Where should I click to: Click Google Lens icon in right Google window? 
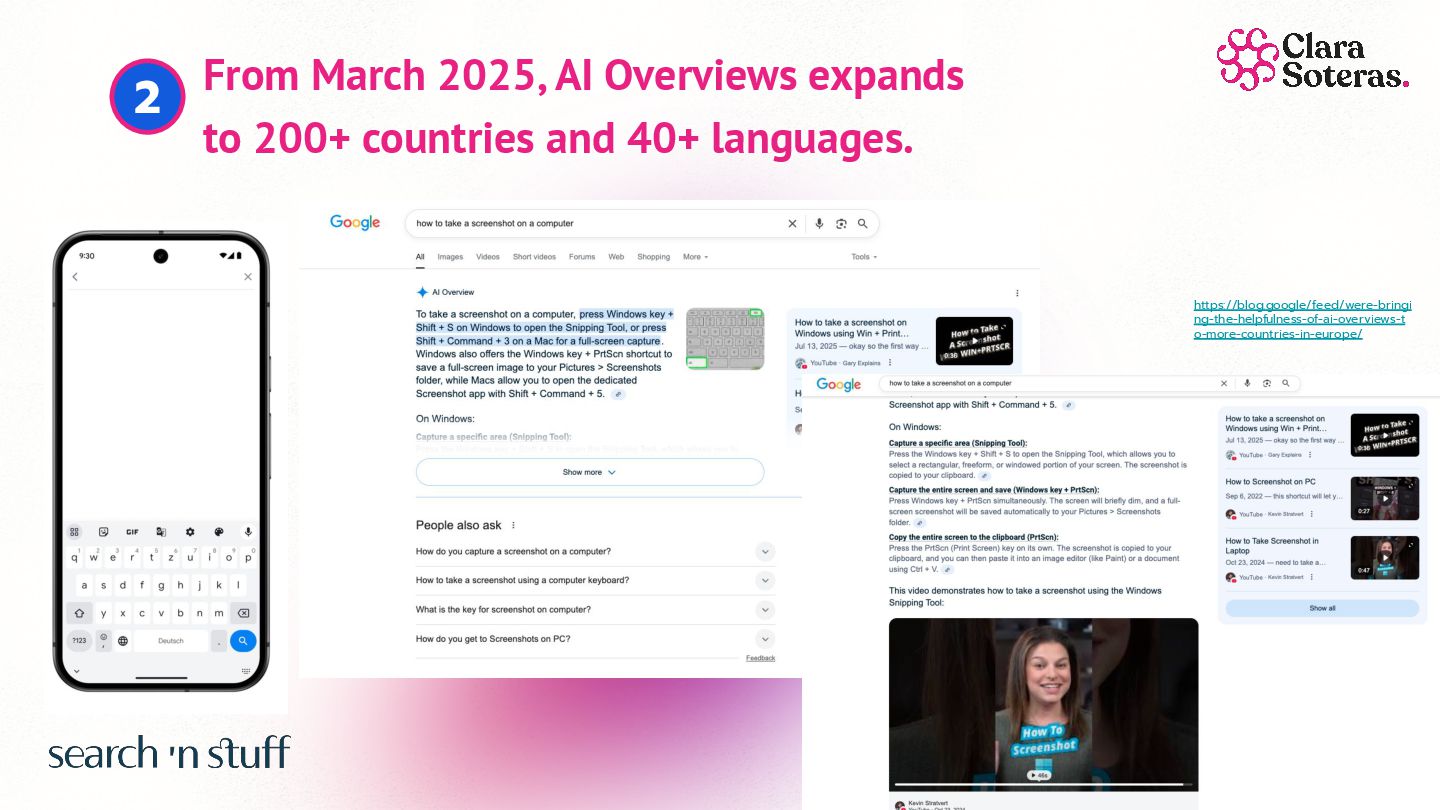pyautogui.click(x=1266, y=383)
